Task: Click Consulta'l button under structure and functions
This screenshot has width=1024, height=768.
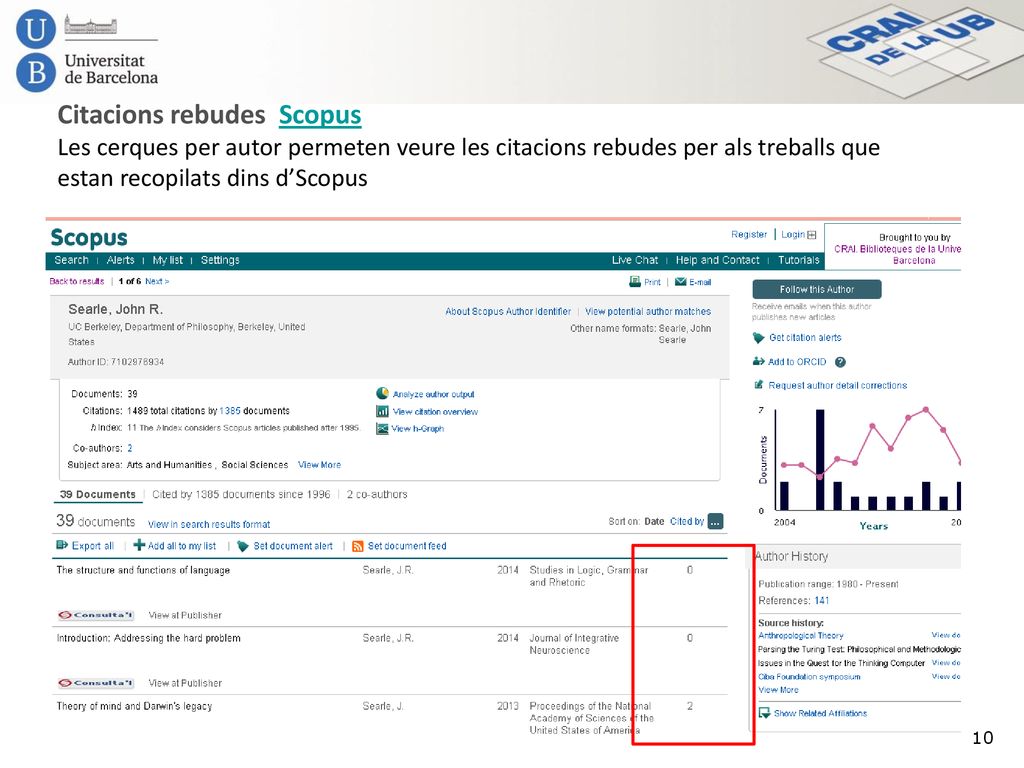Action: coord(96,615)
